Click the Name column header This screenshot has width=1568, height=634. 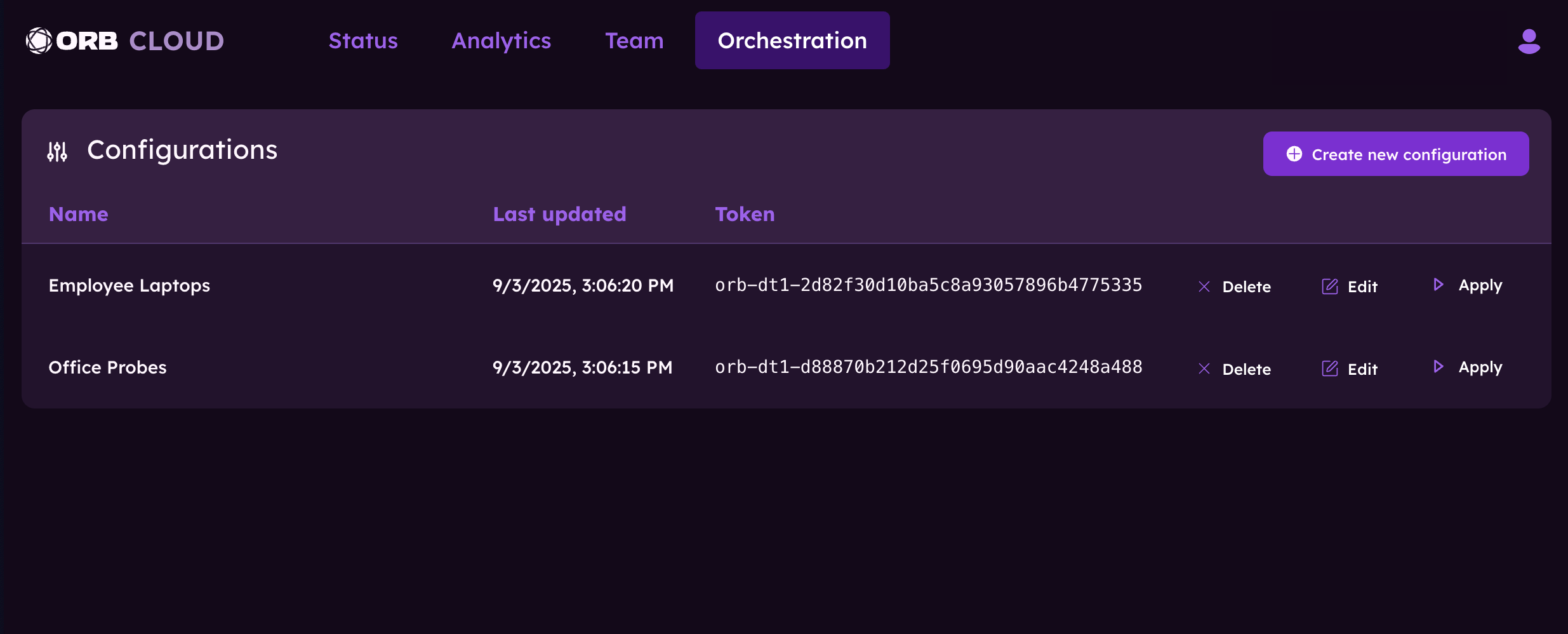click(x=78, y=214)
